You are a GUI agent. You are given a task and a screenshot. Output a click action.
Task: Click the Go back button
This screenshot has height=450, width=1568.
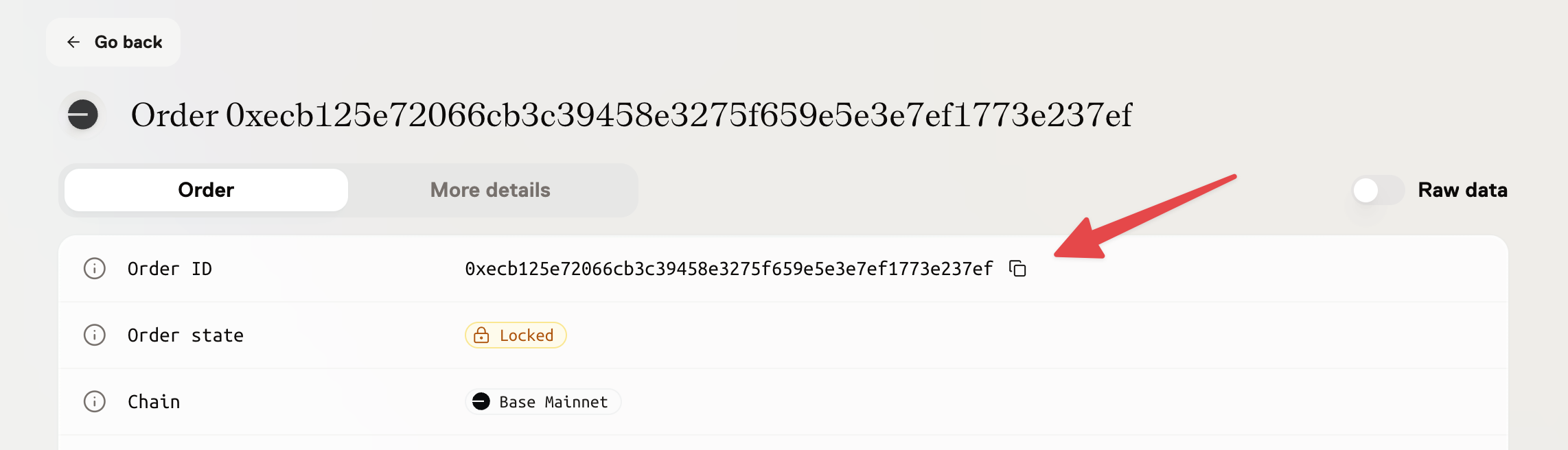coord(114,43)
